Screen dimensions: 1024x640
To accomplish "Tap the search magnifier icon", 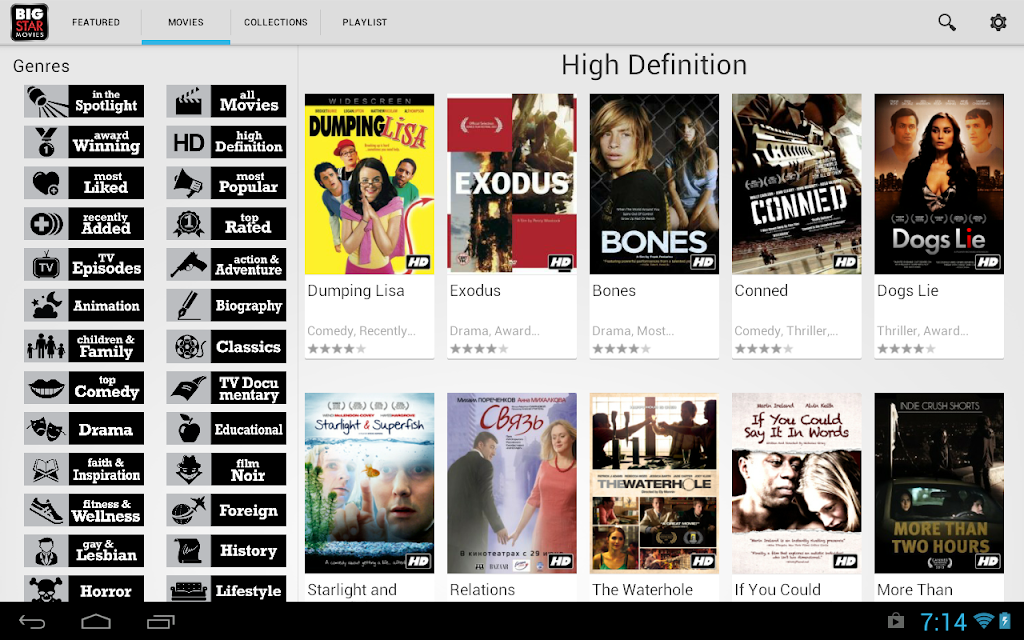I will [946, 22].
